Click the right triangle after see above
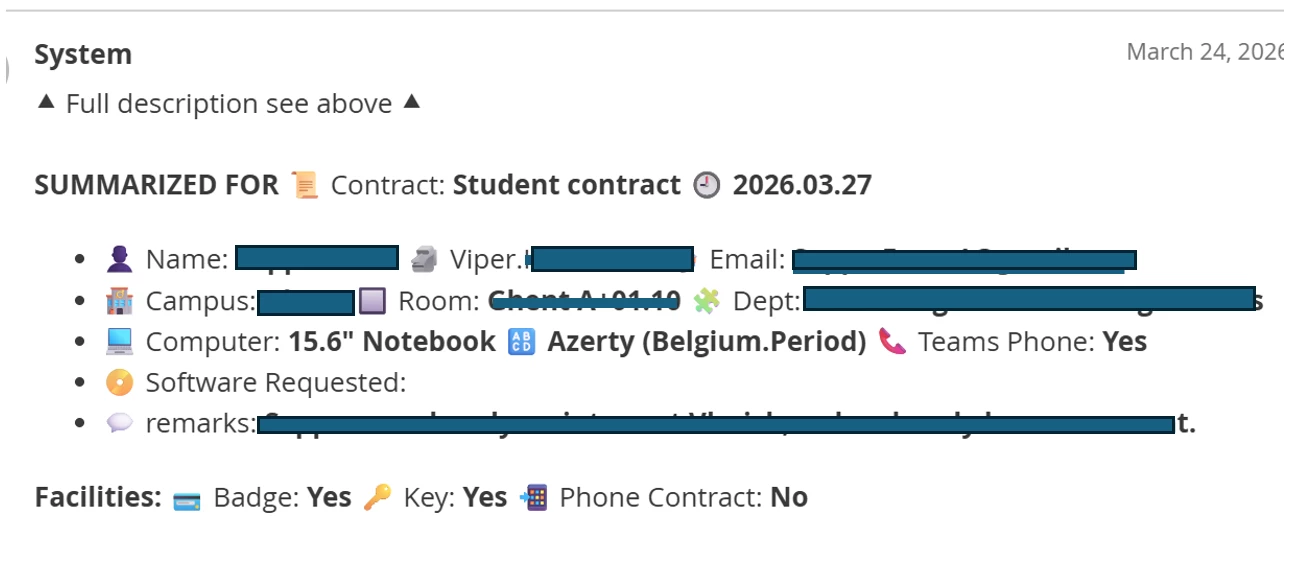Screen dimensions: 1313x562 411,103
